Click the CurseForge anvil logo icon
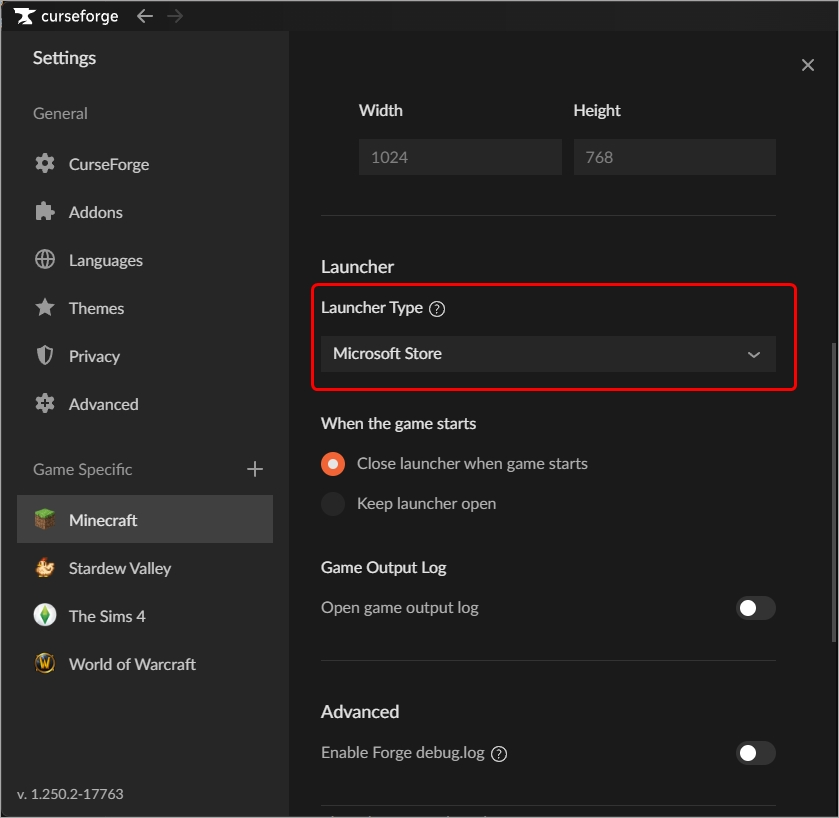Screen dimensions: 839x818 pyautogui.click(x=24, y=16)
